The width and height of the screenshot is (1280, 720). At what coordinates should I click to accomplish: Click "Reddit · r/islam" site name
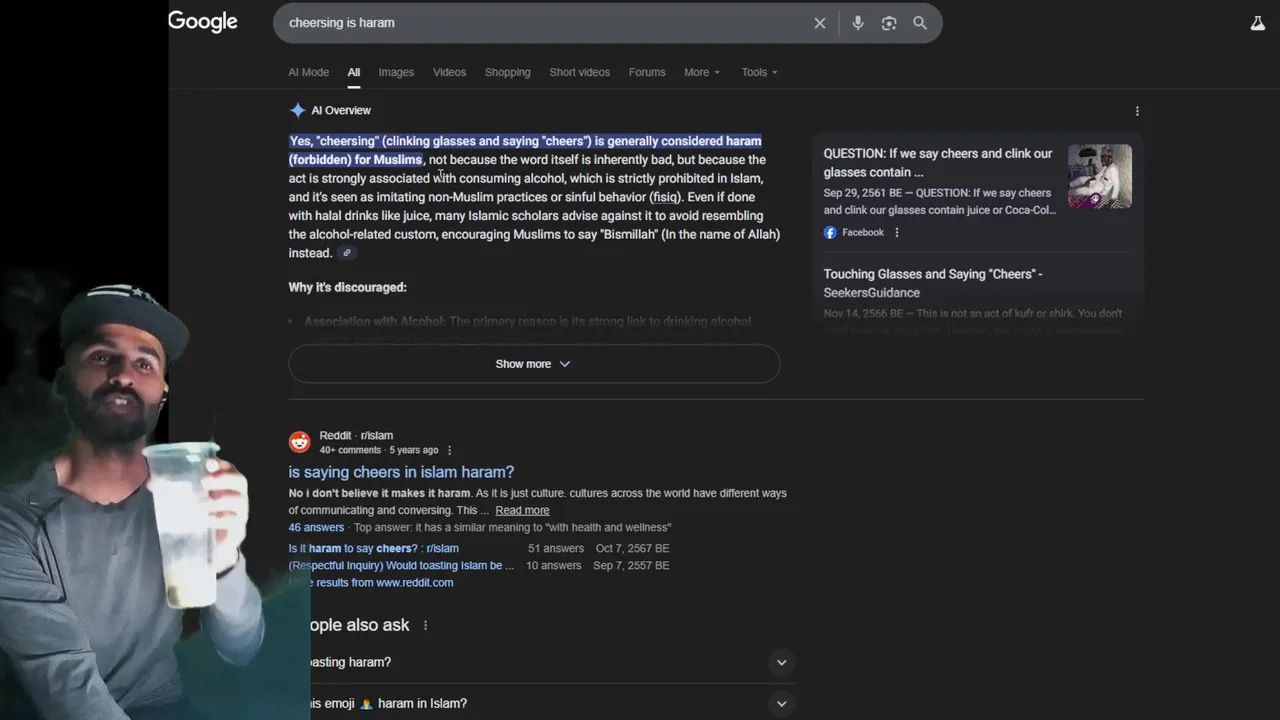coord(356,436)
